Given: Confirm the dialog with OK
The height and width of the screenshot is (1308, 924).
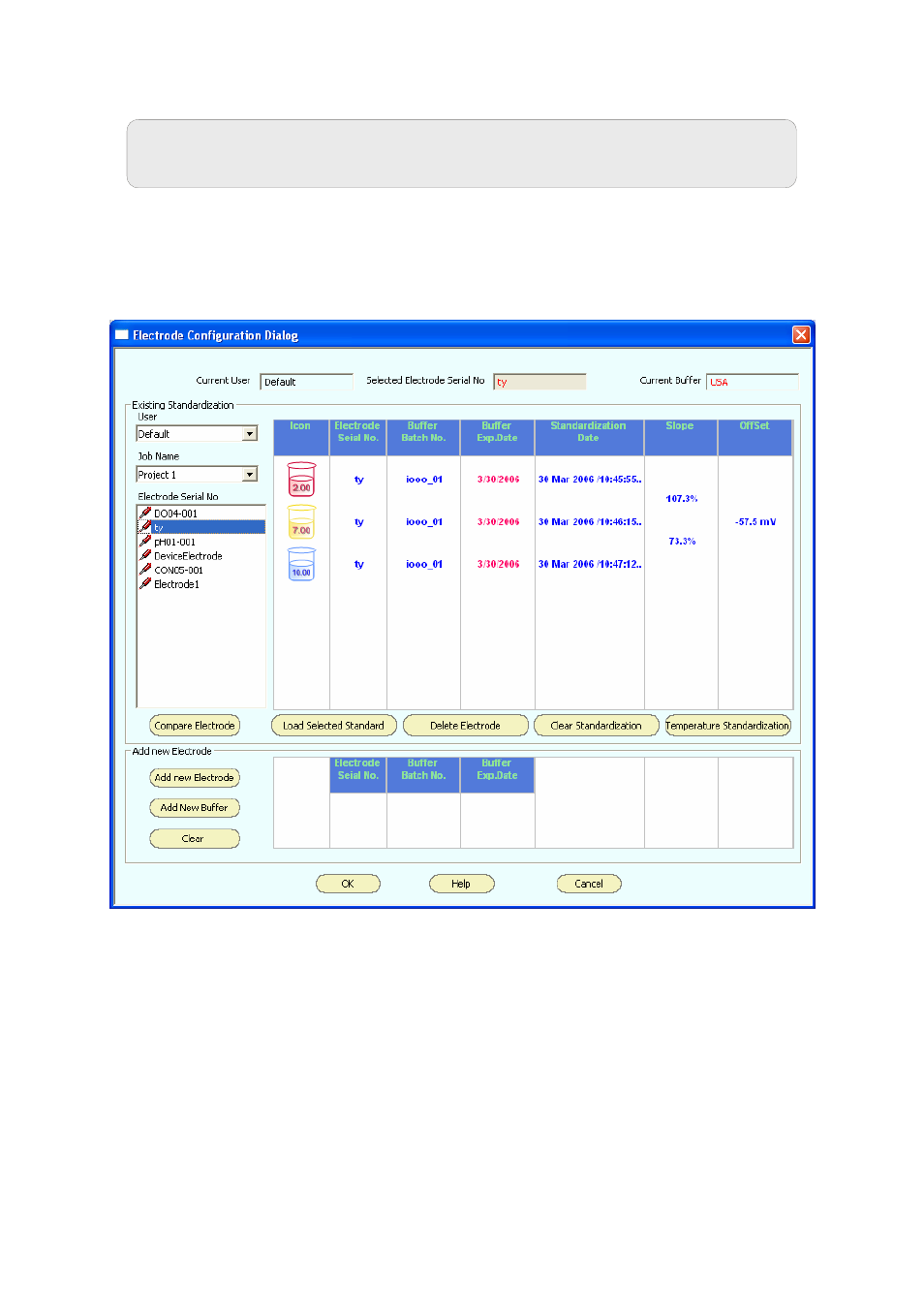Looking at the screenshot, I should (x=348, y=884).
